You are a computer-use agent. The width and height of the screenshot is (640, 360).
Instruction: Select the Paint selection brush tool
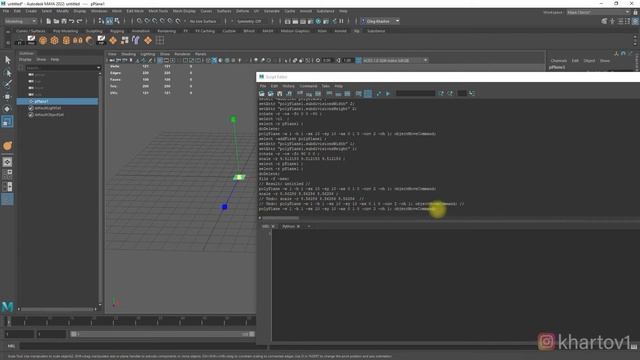coord(8,84)
